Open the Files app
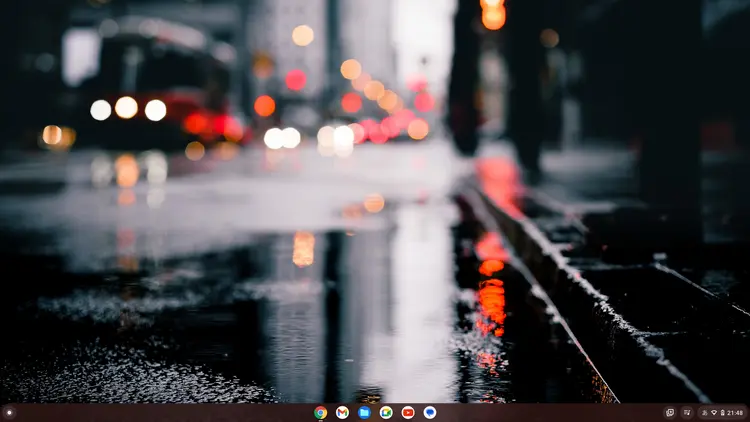The image size is (750, 422). click(364, 412)
